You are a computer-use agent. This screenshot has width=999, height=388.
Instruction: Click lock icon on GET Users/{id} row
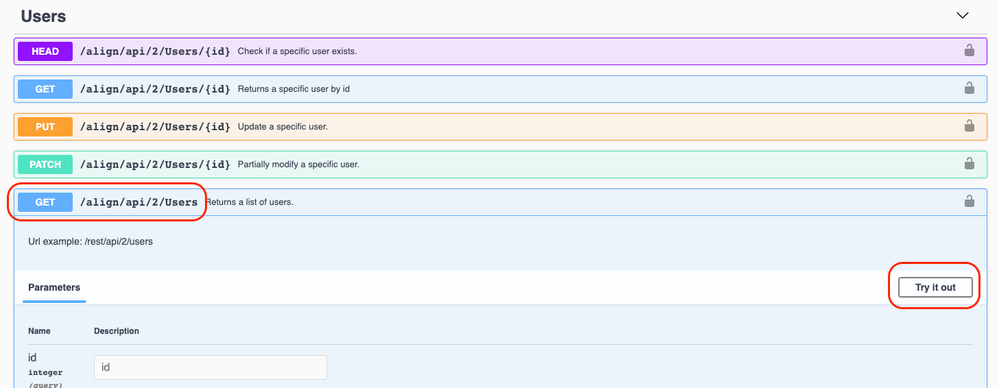(x=969, y=88)
